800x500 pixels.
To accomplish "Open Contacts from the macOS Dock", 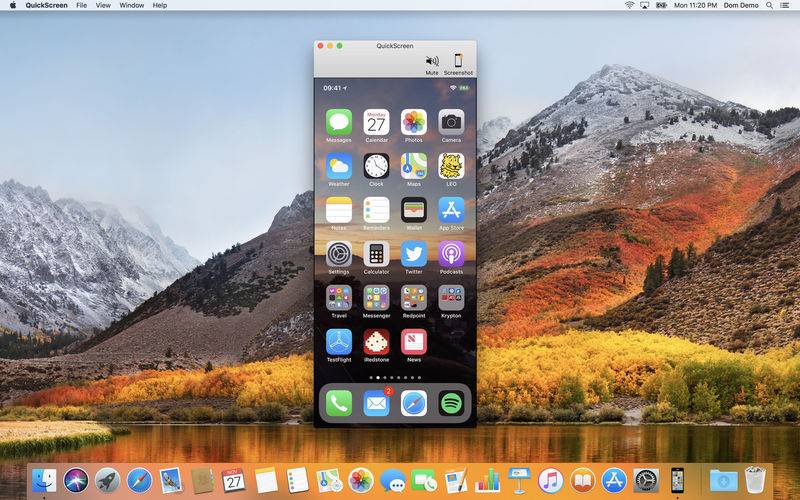I will (x=203, y=481).
